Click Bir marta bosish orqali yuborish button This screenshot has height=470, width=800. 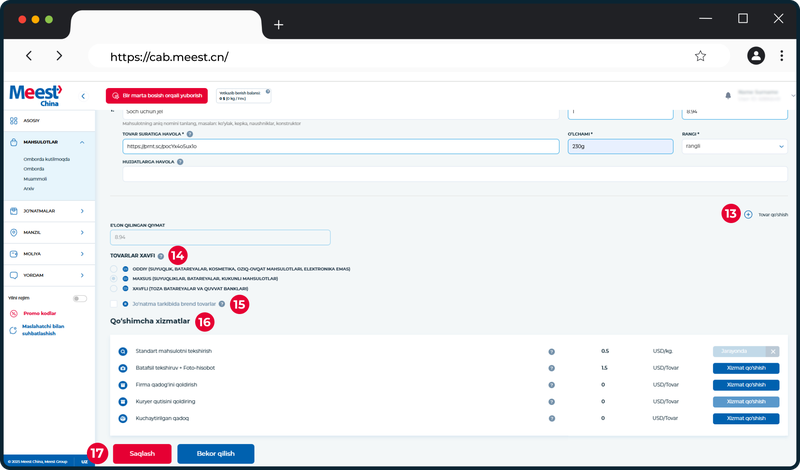157,95
